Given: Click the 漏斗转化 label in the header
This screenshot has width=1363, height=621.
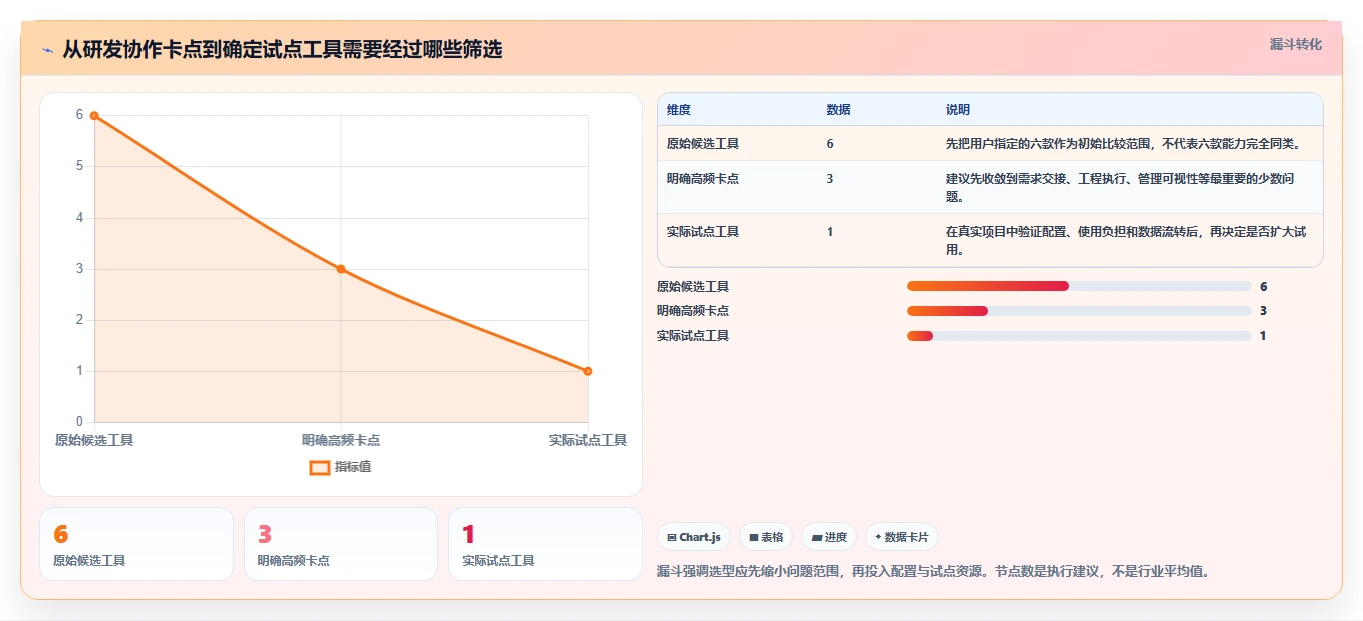Looking at the screenshot, I should click(1295, 44).
